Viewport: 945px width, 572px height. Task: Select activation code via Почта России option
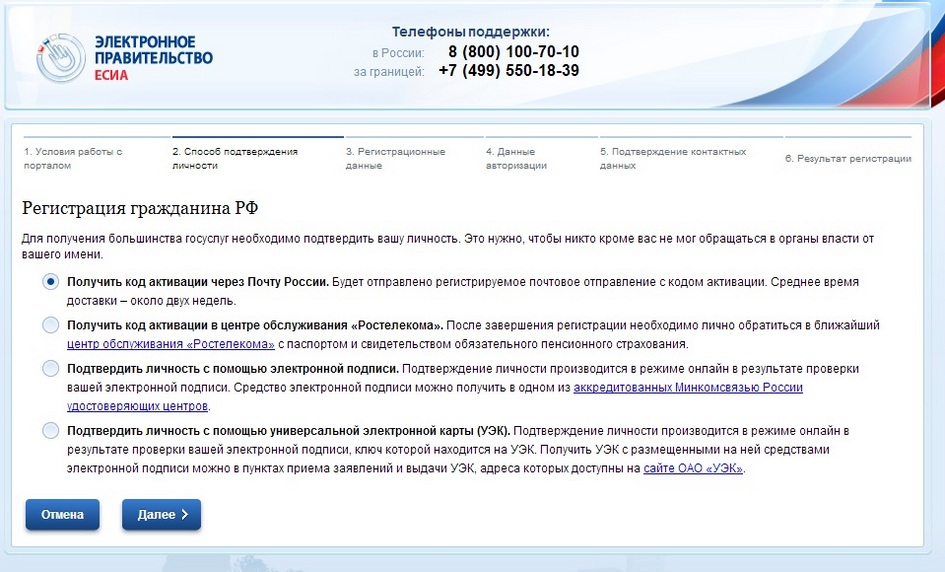tap(51, 281)
